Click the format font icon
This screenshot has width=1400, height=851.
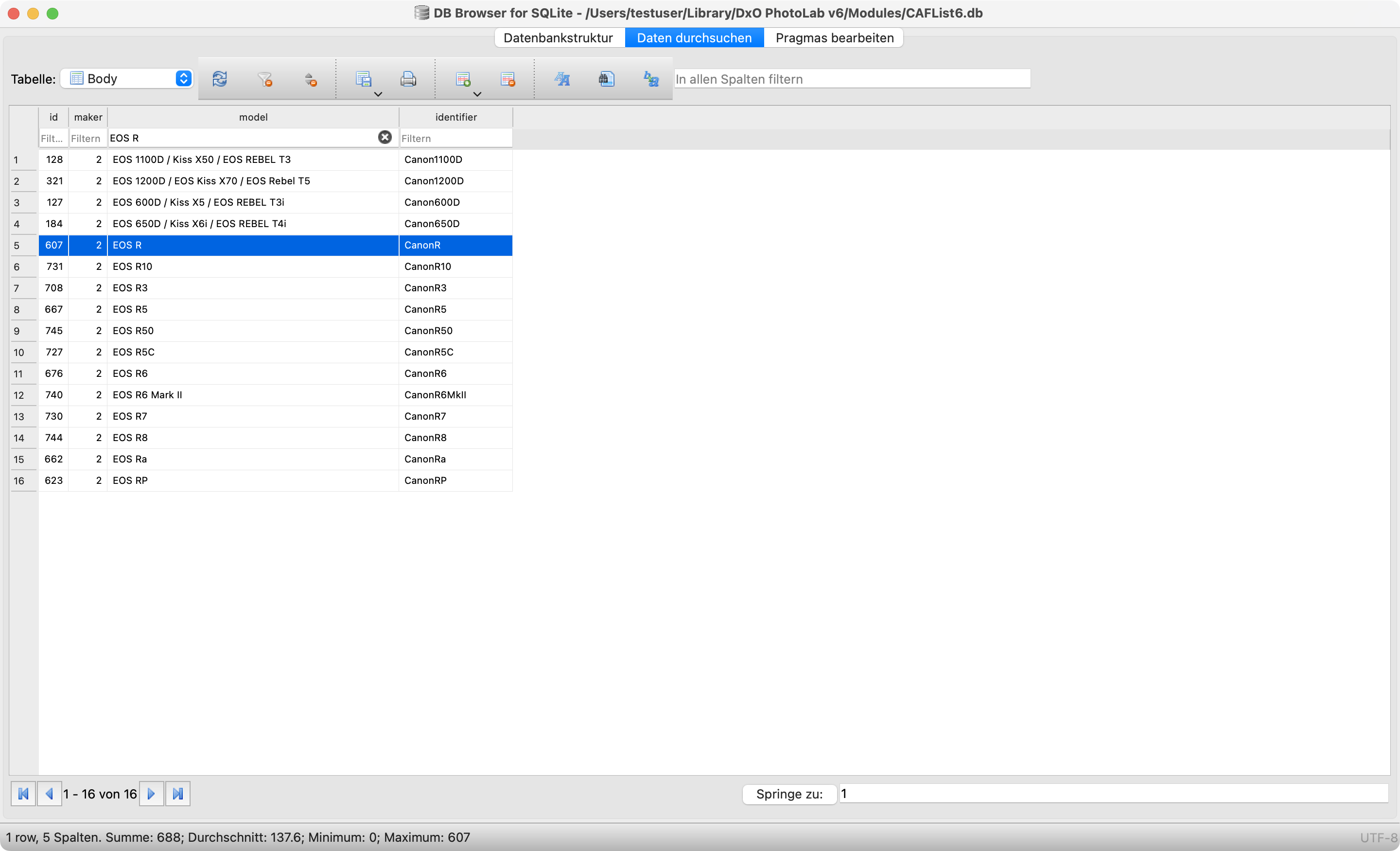coord(562,79)
